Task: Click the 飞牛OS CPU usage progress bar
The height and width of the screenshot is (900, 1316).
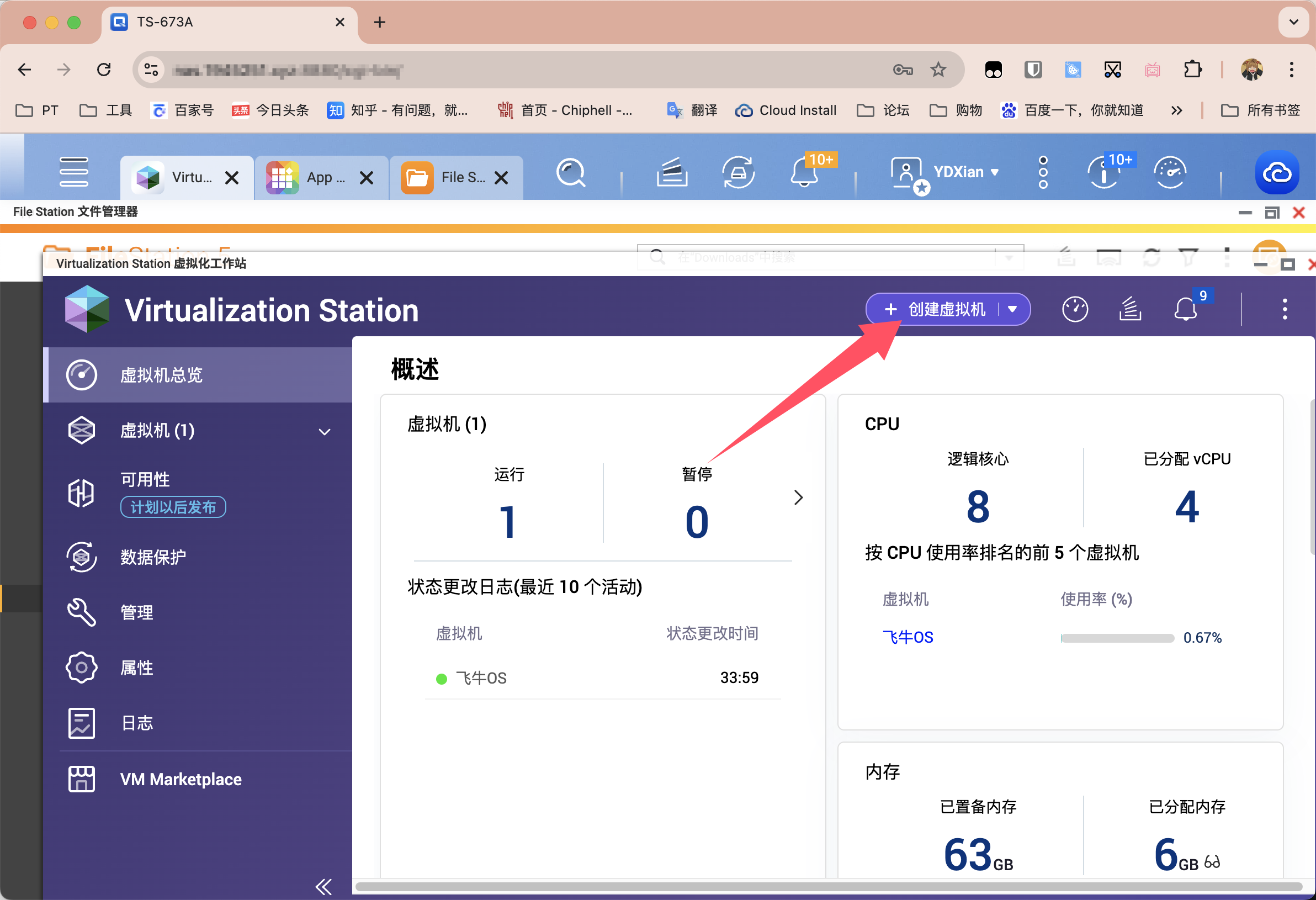Action: pos(1117,638)
